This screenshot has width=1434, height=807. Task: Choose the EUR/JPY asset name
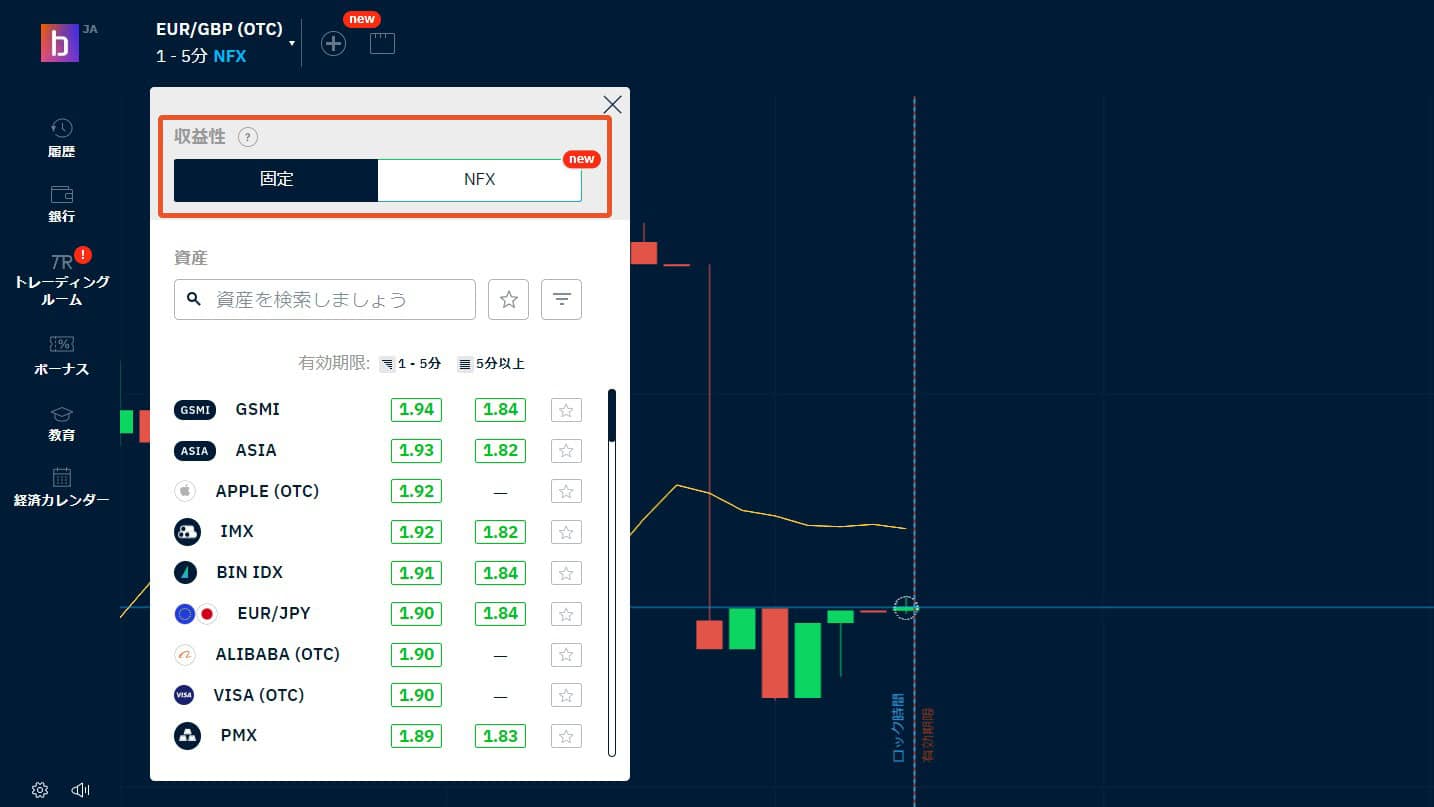(x=274, y=614)
